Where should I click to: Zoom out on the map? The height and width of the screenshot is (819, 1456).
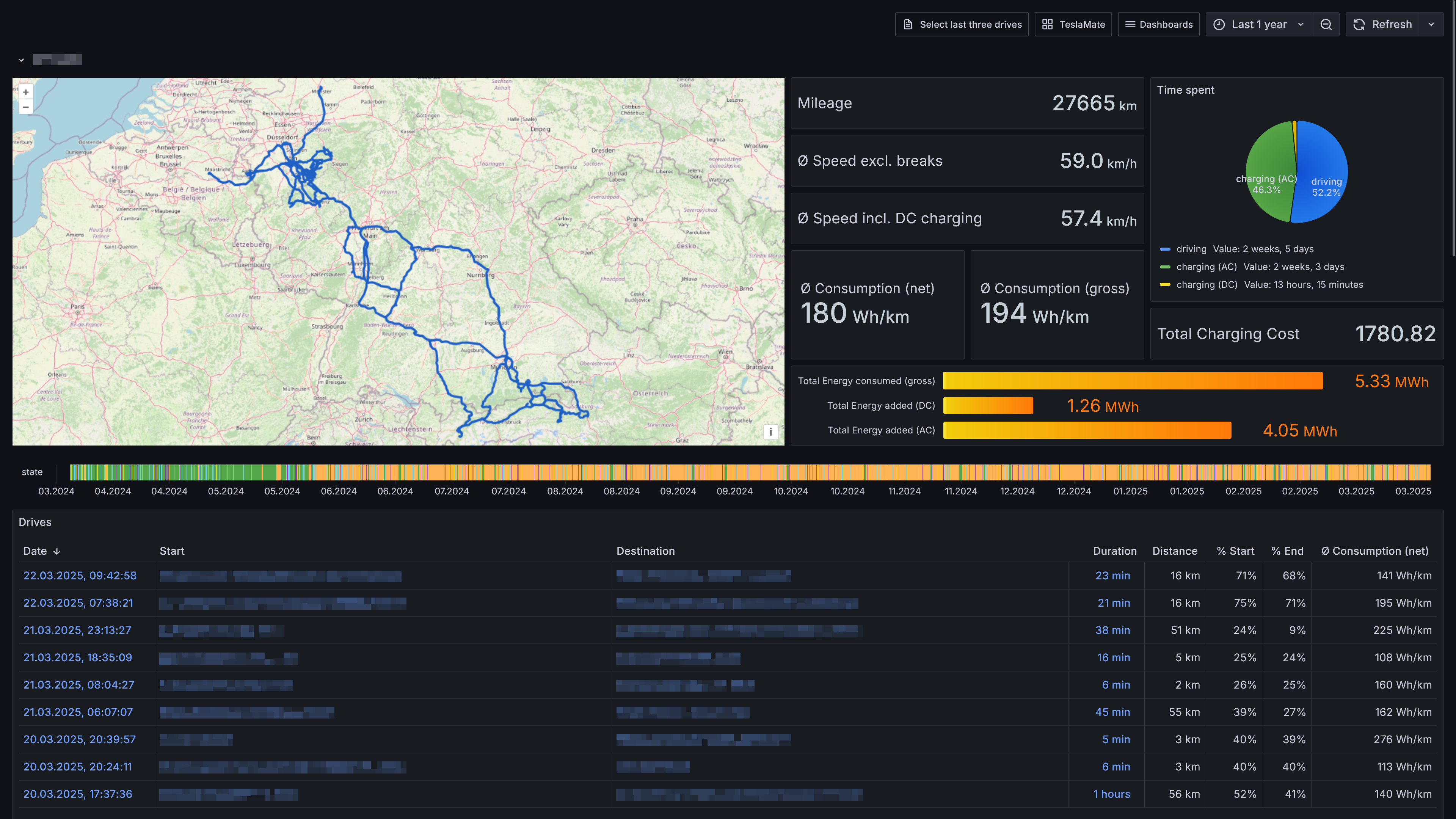25,107
